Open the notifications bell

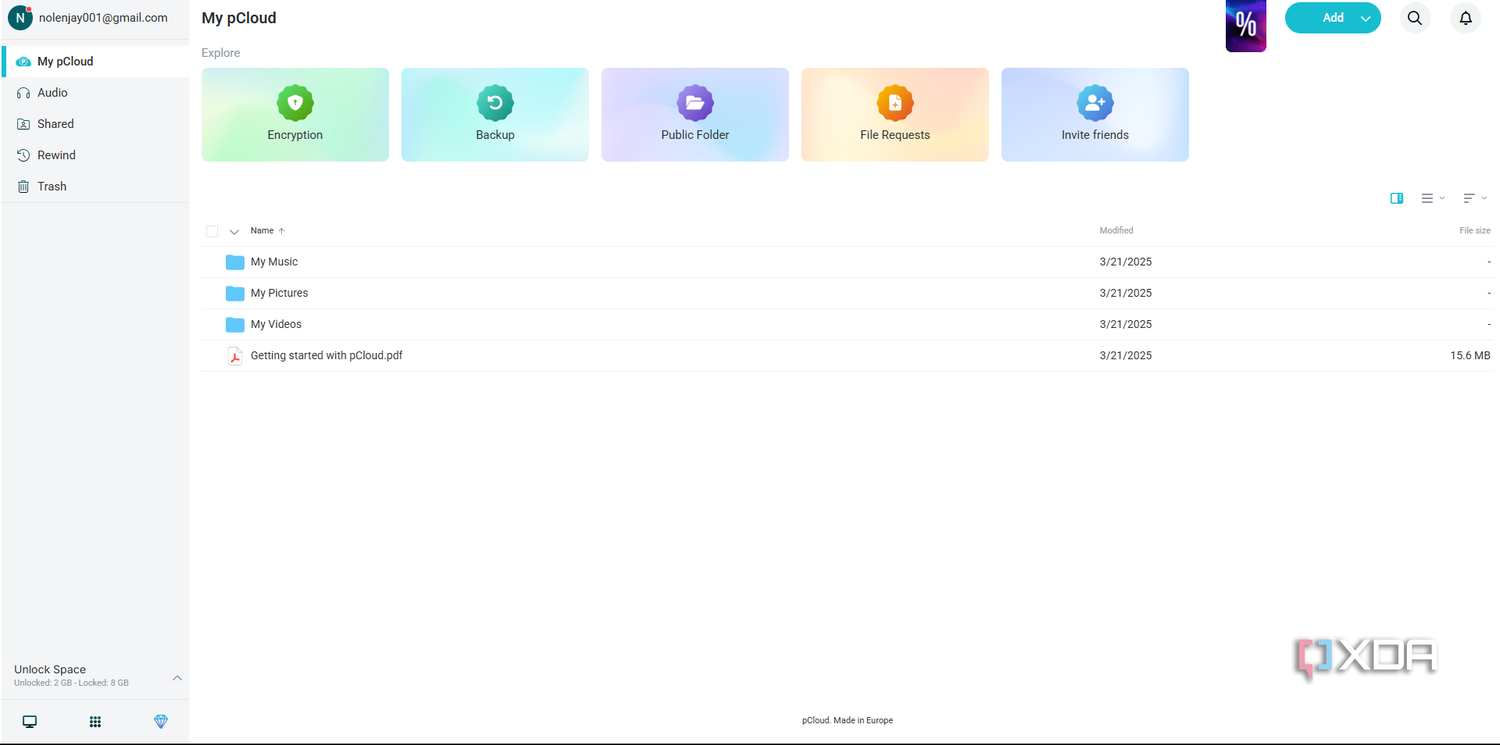[x=1465, y=18]
